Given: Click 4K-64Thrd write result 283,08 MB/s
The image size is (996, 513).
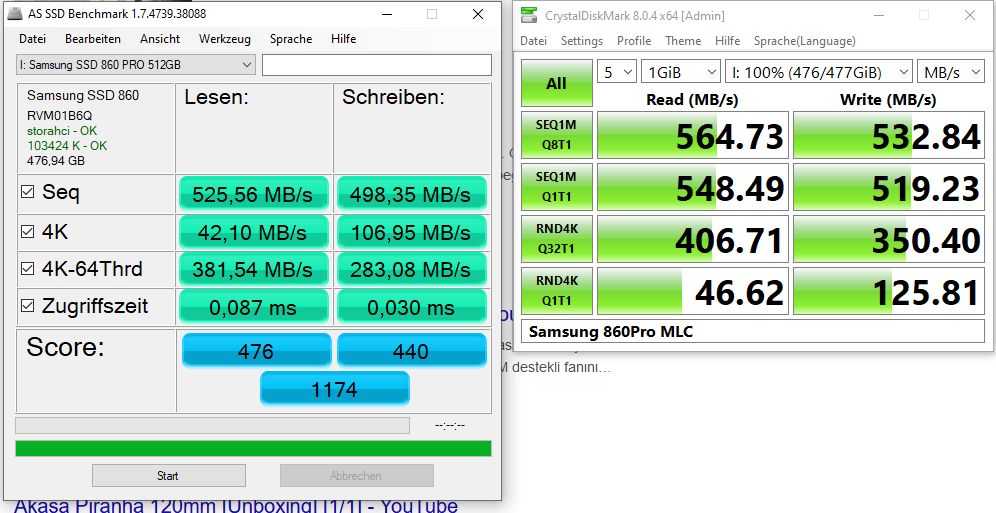Looking at the screenshot, I should pyautogui.click(x=411, y=269).
